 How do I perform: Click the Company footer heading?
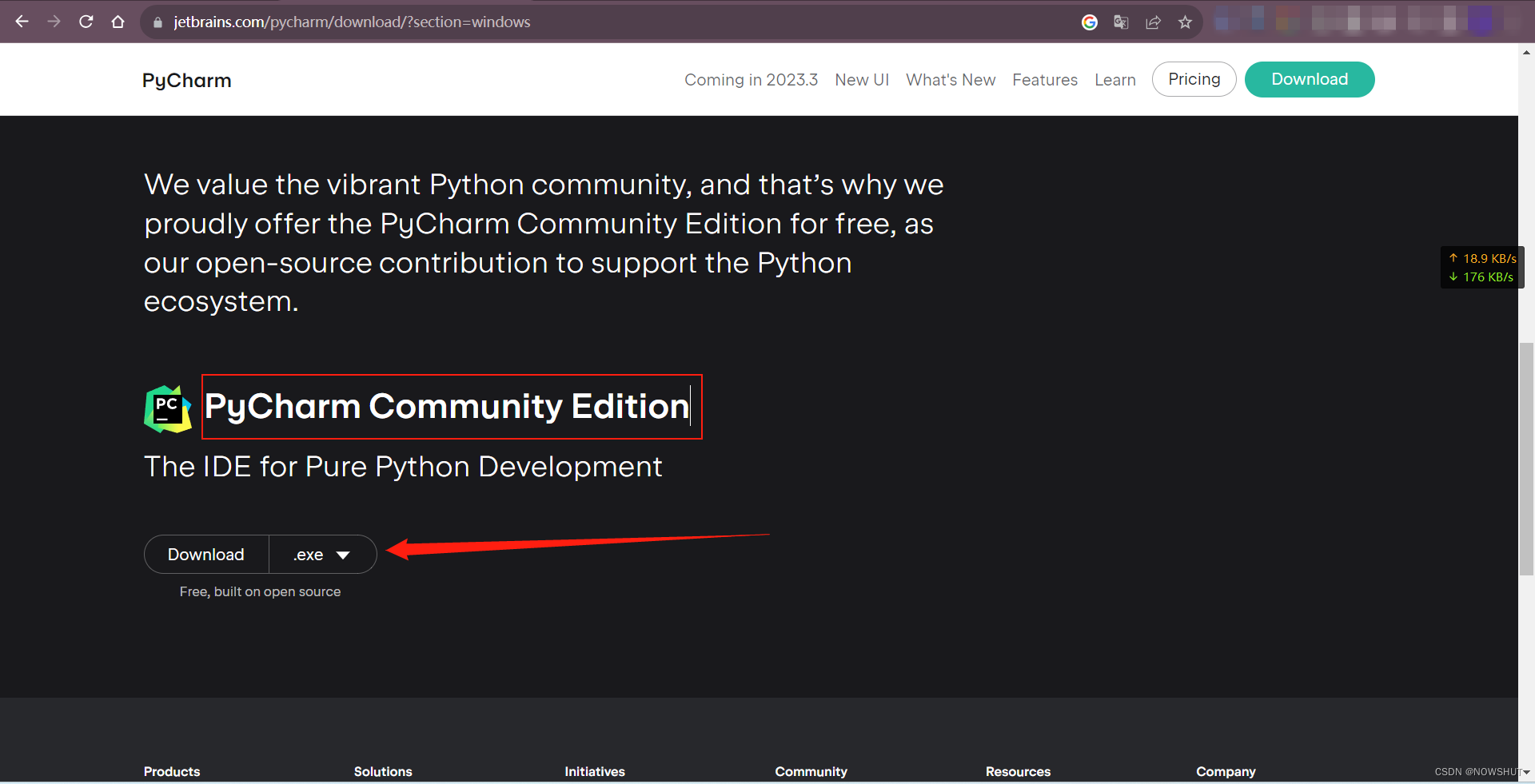[1226, 771]
